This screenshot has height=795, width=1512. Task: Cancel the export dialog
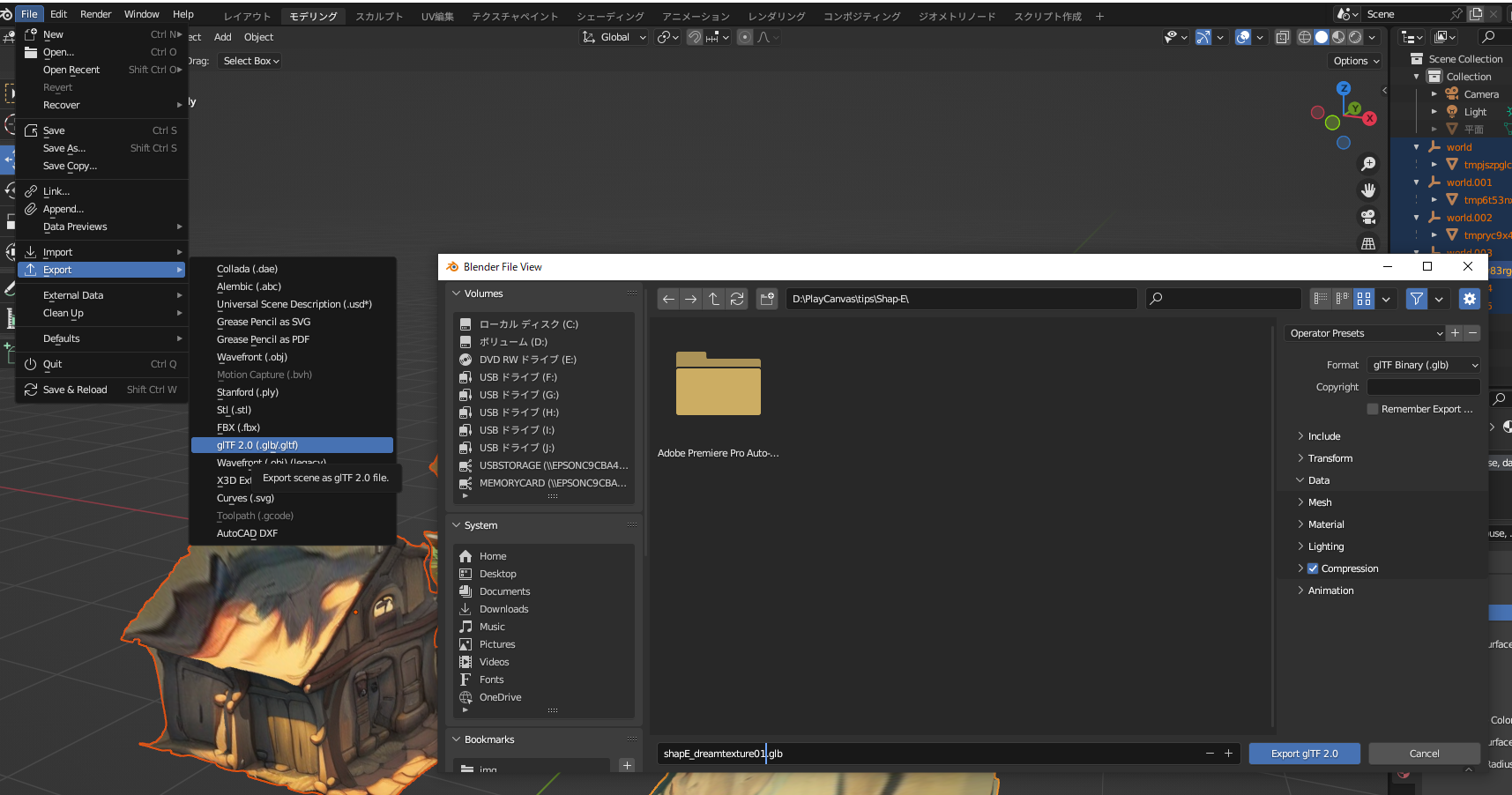click(x=1424, y=754)
